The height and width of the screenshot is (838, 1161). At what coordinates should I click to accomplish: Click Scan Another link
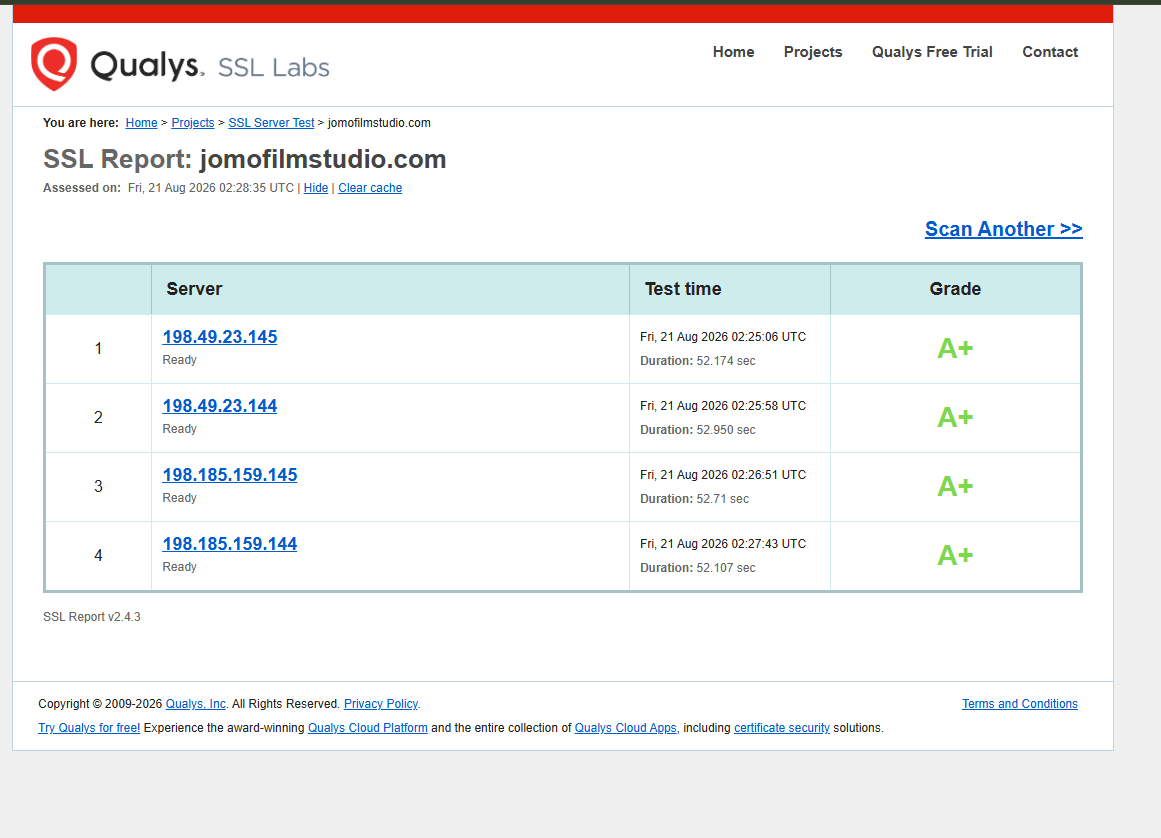pyautogui.click(x=1003, y=229)
